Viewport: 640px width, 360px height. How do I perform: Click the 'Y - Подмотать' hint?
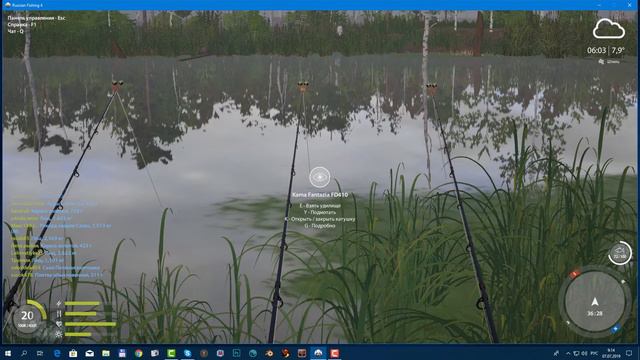click(320, 212)
